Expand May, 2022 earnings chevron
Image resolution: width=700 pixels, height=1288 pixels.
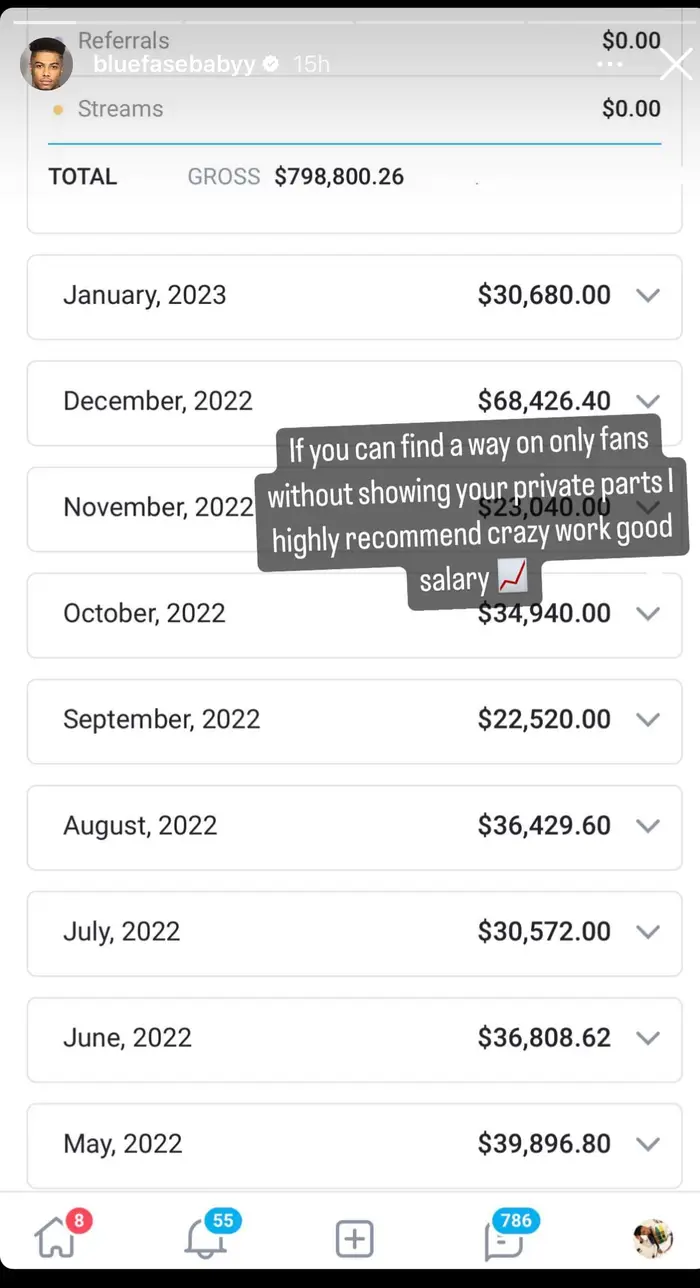tap(648, 1143)
